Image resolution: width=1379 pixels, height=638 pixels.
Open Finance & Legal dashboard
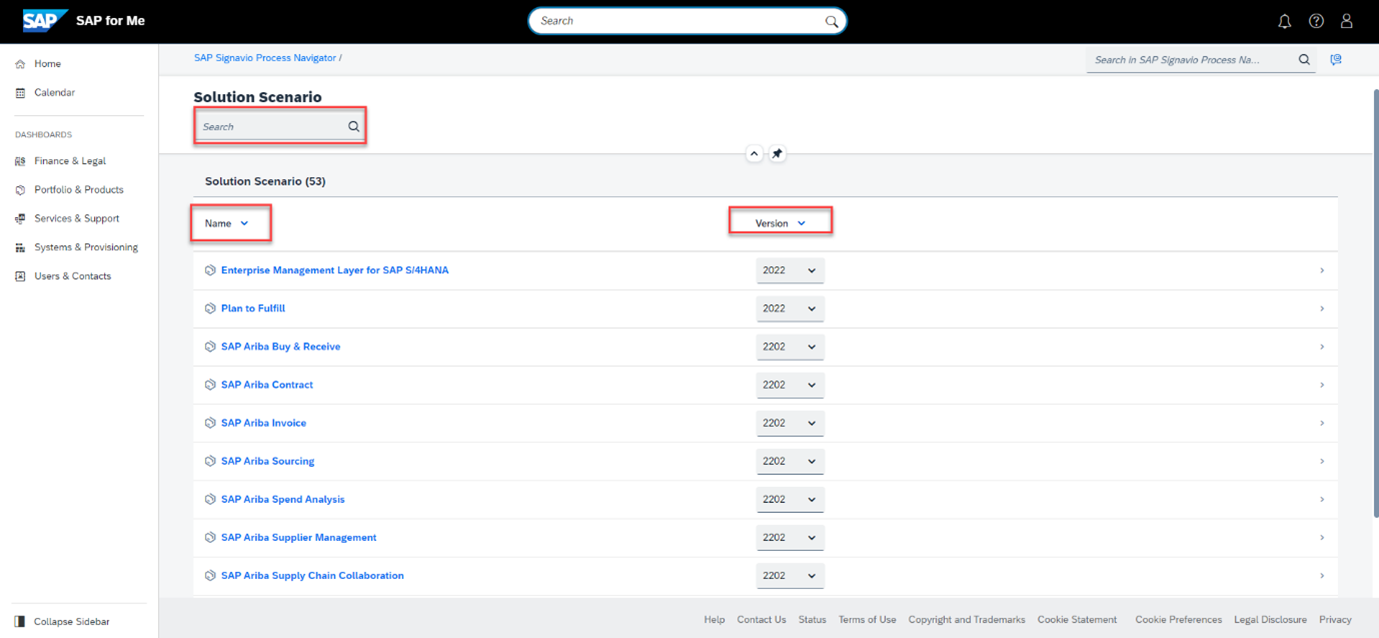pos(69,161)
